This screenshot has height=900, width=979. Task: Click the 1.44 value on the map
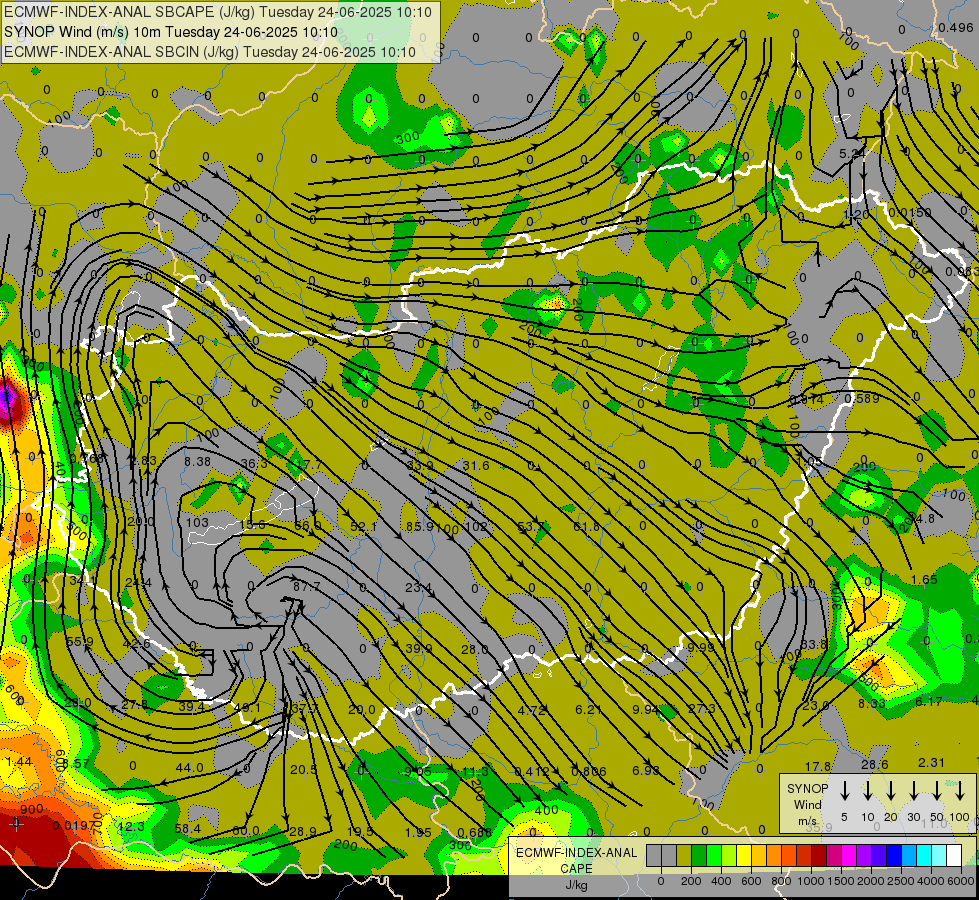coord(19,761)
